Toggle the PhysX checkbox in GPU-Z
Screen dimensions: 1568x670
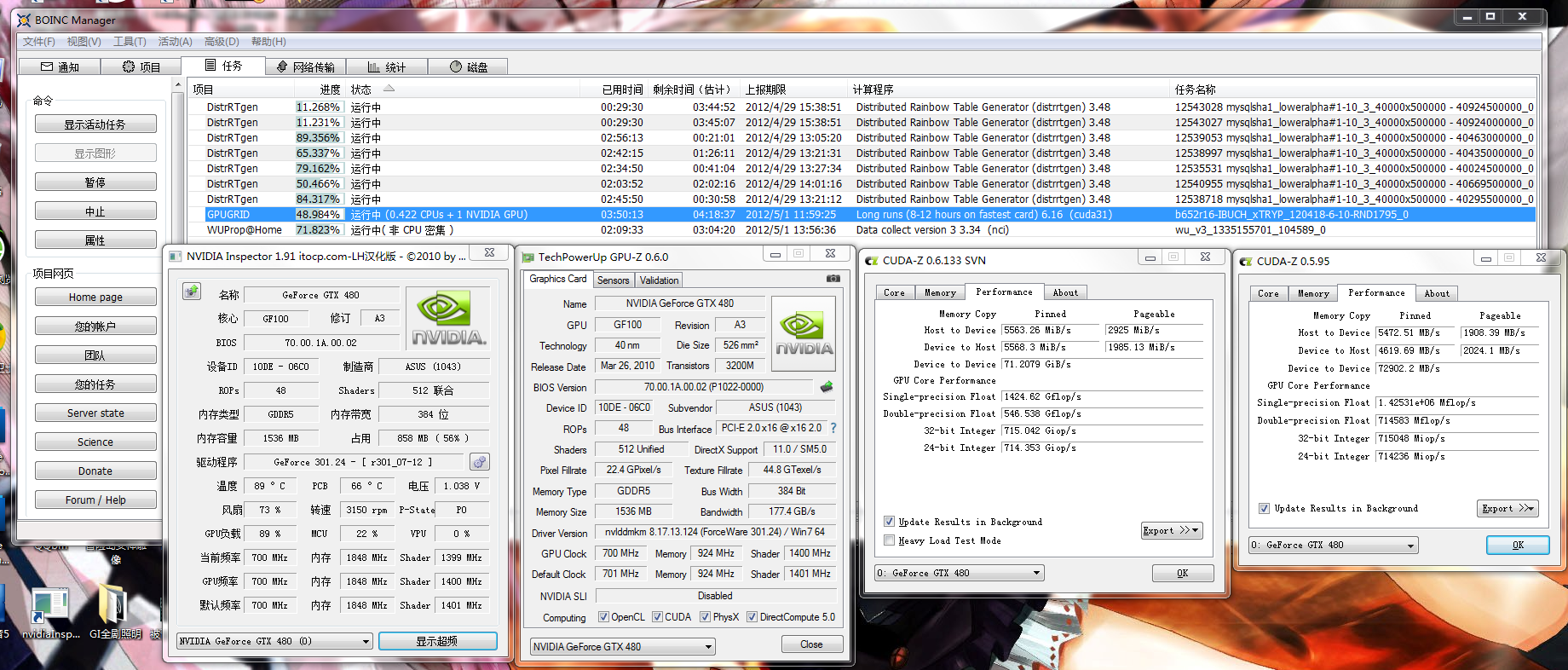(705, 617)
